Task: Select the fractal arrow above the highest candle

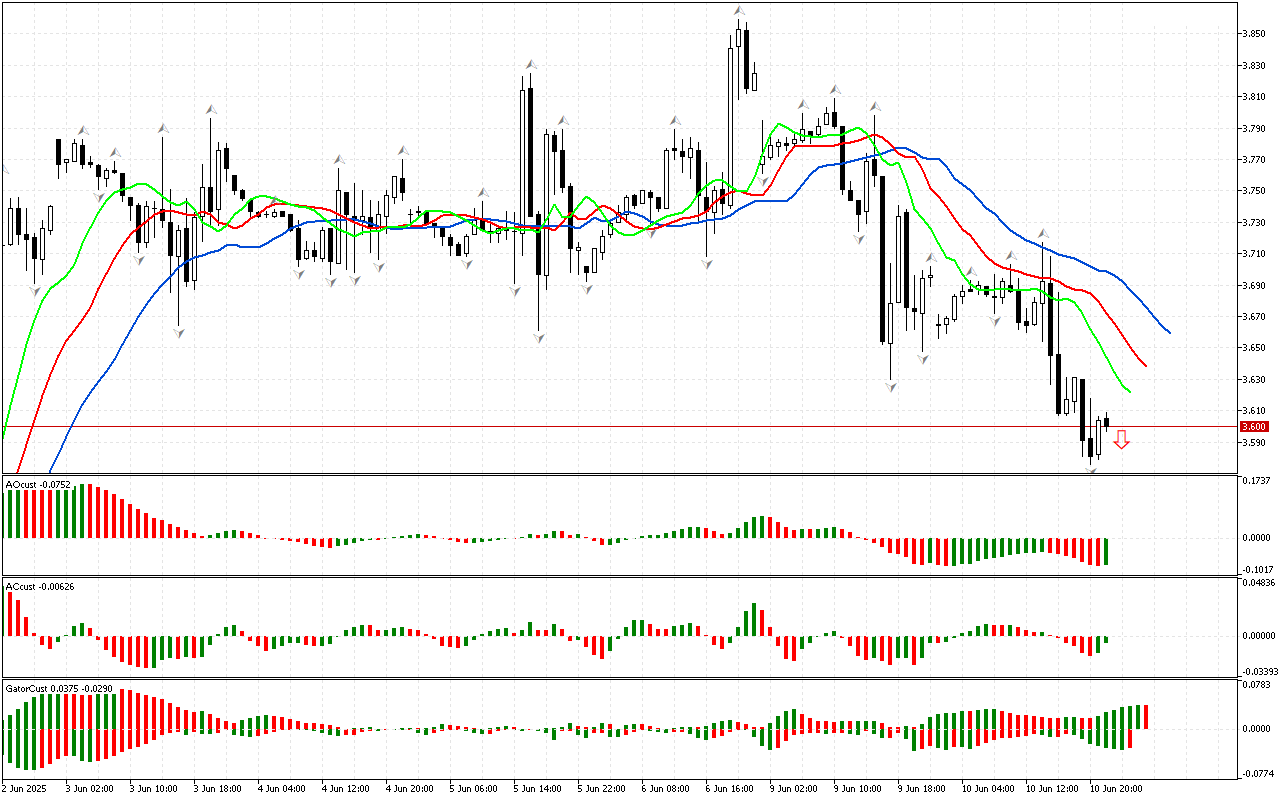Action: click(x=739, y=10)
